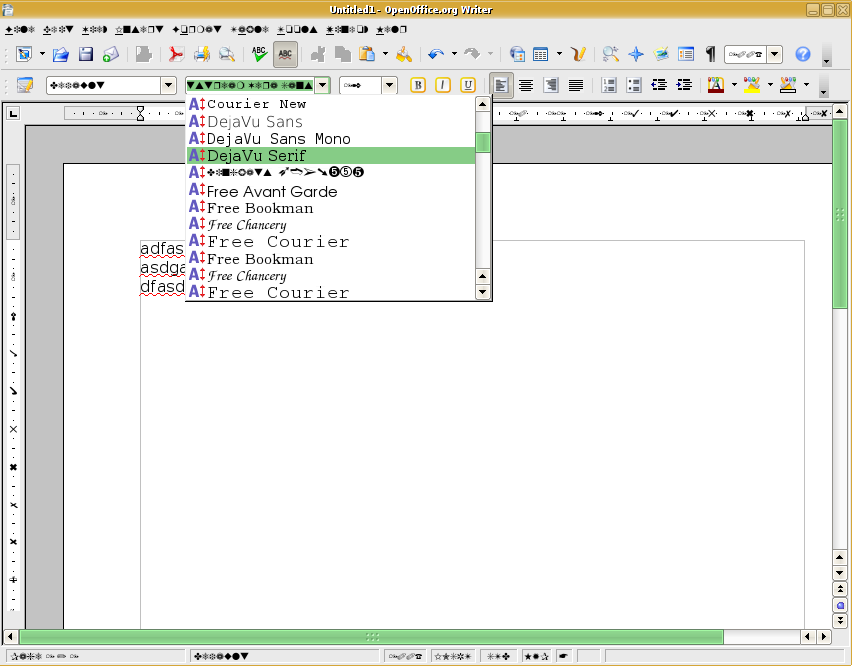Click the Cut scissors icon
The image size is (852, 666).
[x=317, y=54]
